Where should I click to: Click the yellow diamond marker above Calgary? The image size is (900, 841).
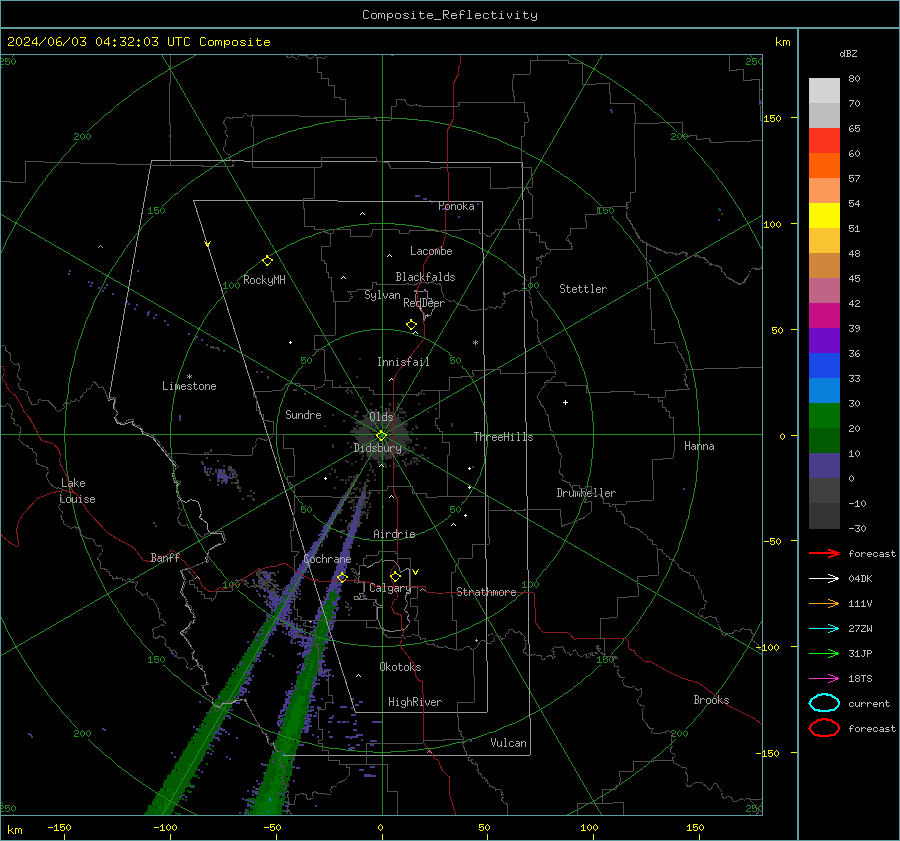pos(395,576)
